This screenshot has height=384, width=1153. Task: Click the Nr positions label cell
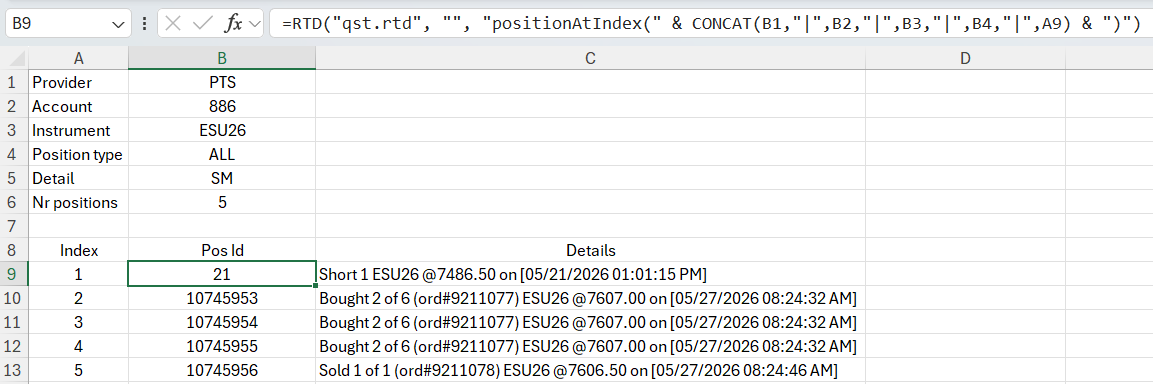coord(79,202)
